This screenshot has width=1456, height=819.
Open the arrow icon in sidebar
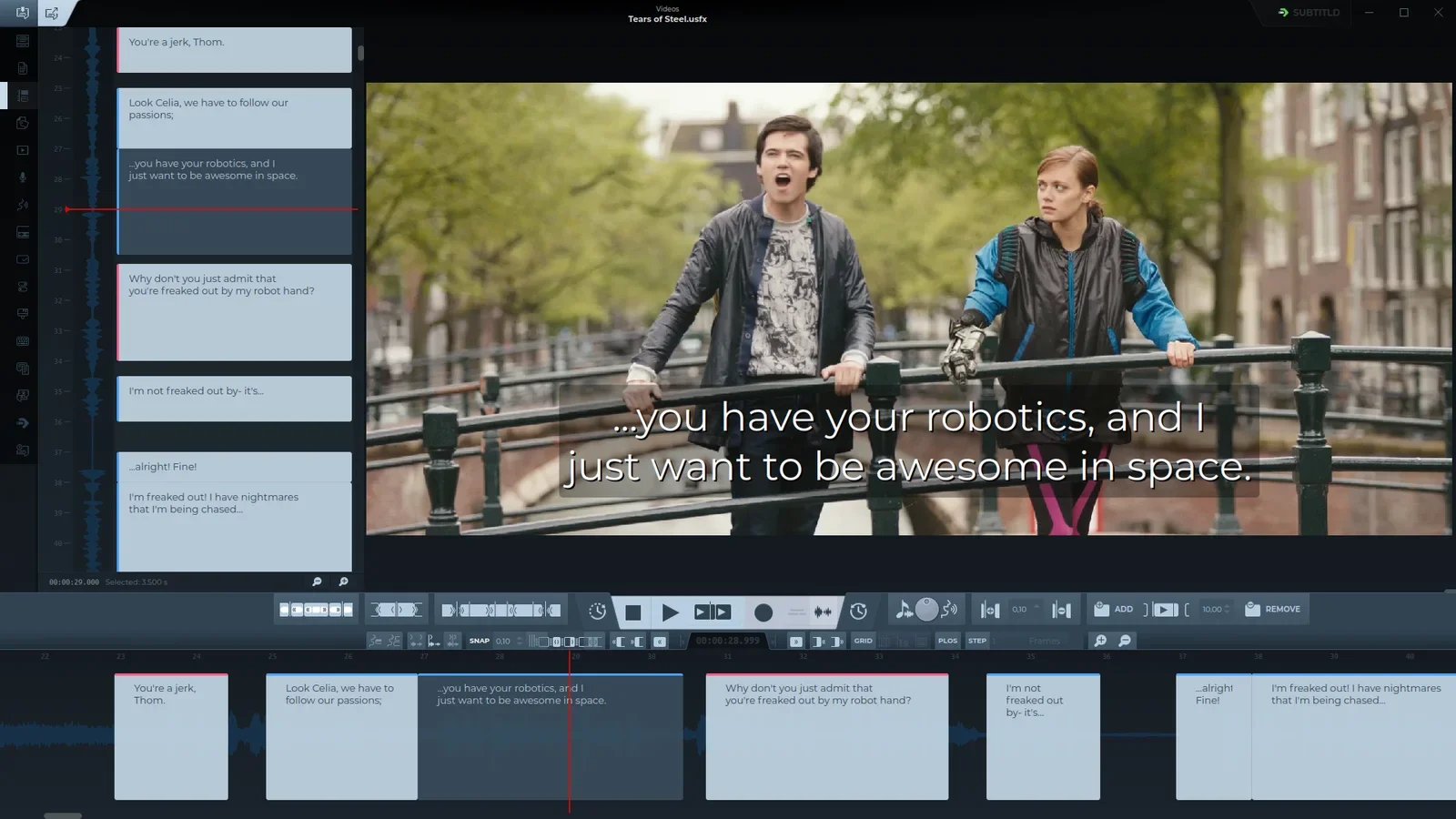[23, 423]
